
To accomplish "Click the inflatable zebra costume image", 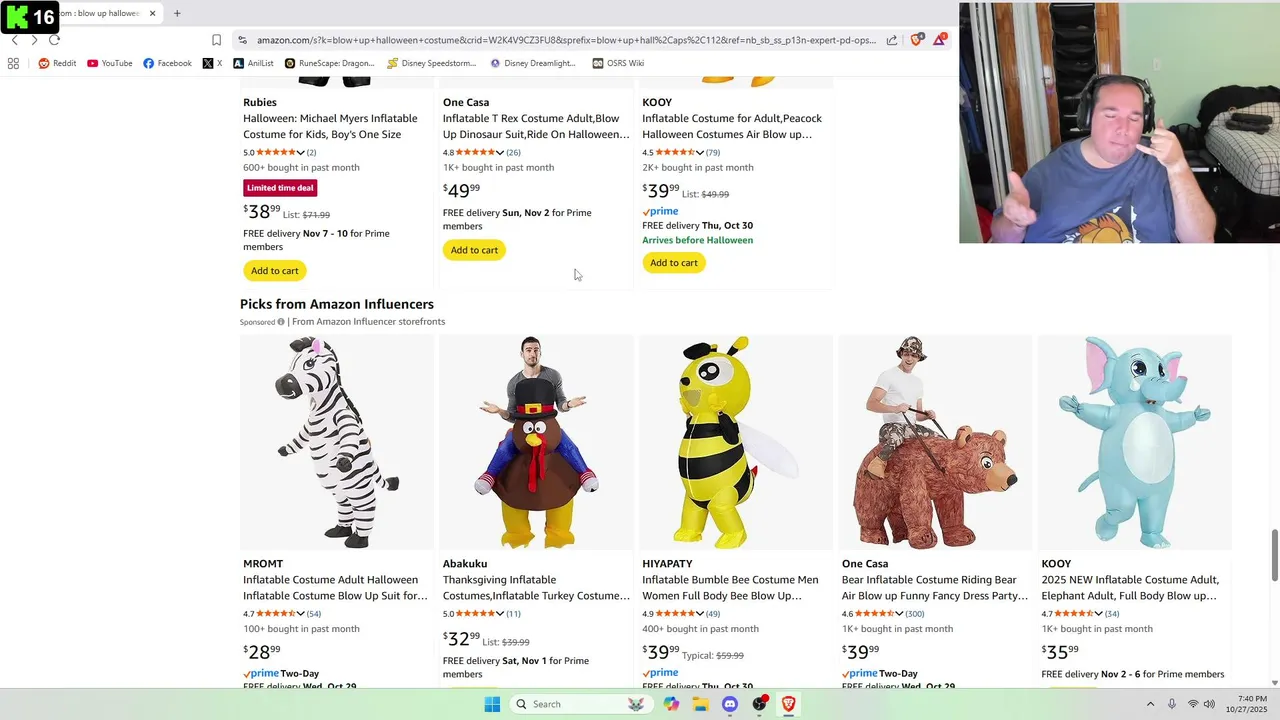I will (336, 442).
